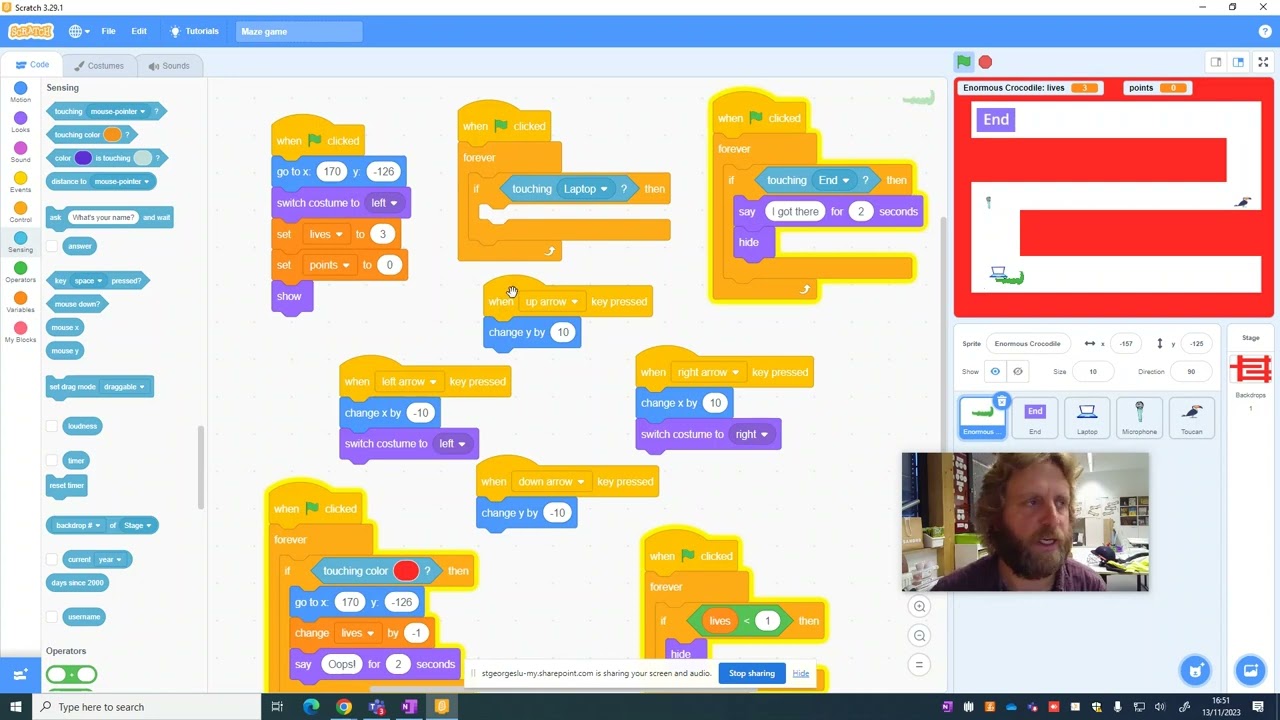Open the Looks blocks category
Viewport: 1280px width, 720px height.
[x=20, y=123]
